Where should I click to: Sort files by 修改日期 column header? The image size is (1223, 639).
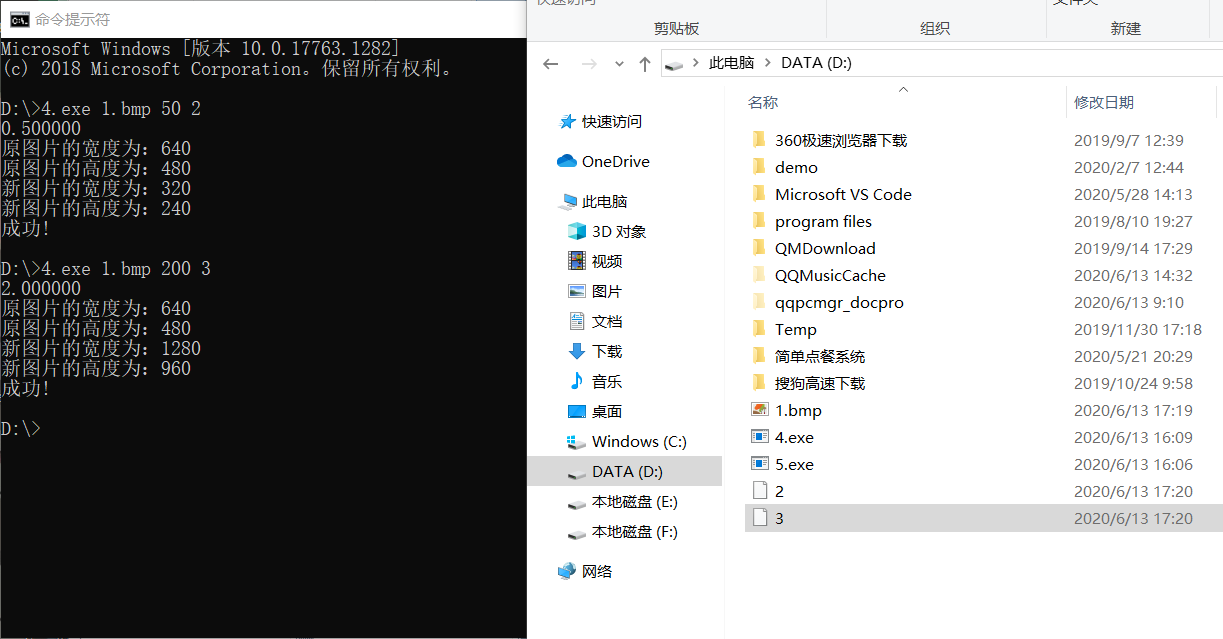(x=1104, y=102)
